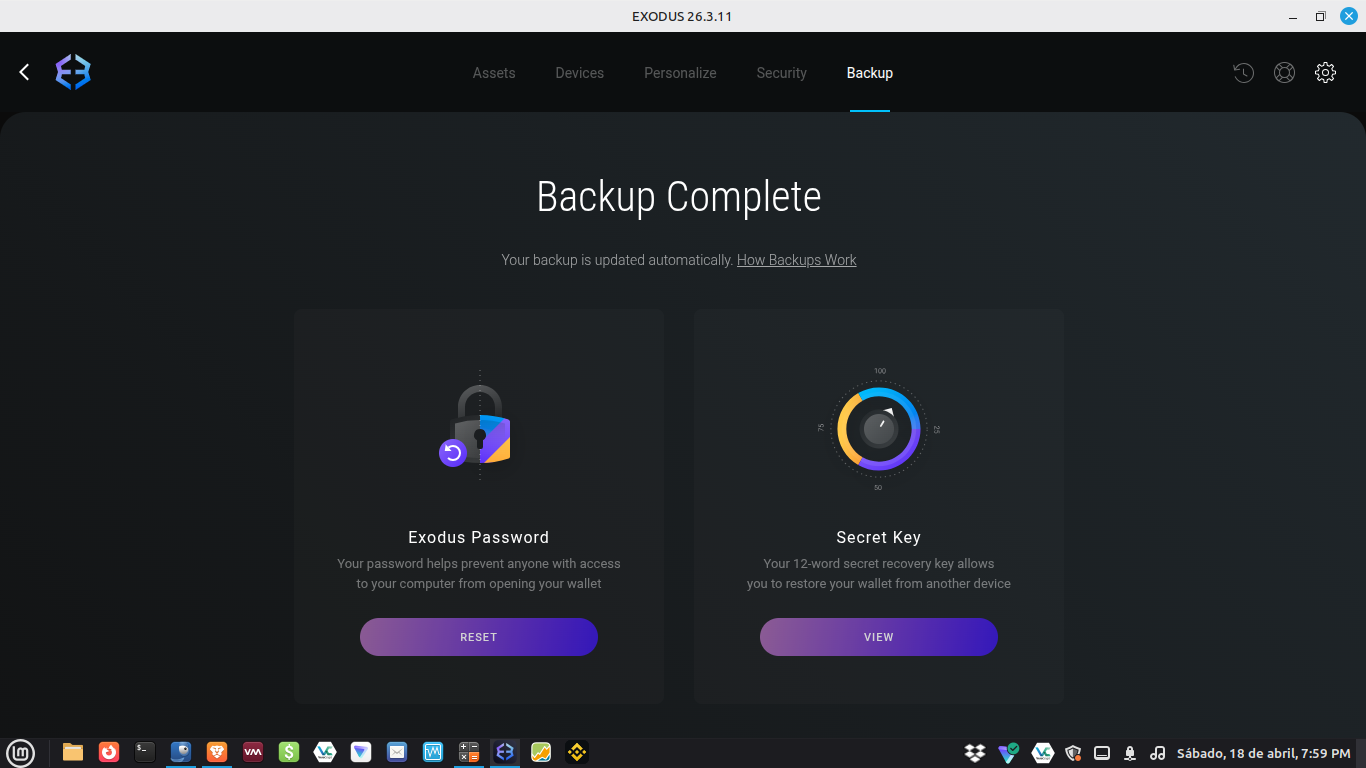This screenshot has width=1366, height=768.
Task: Select the Security tab
Action: coord(782,73)
